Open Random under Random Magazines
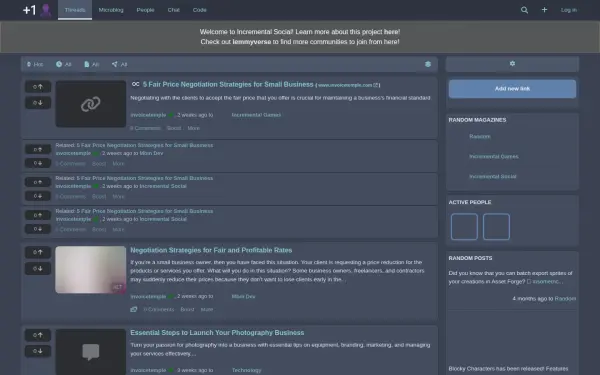This screenshot has height=375, width=600. [480, 136]
